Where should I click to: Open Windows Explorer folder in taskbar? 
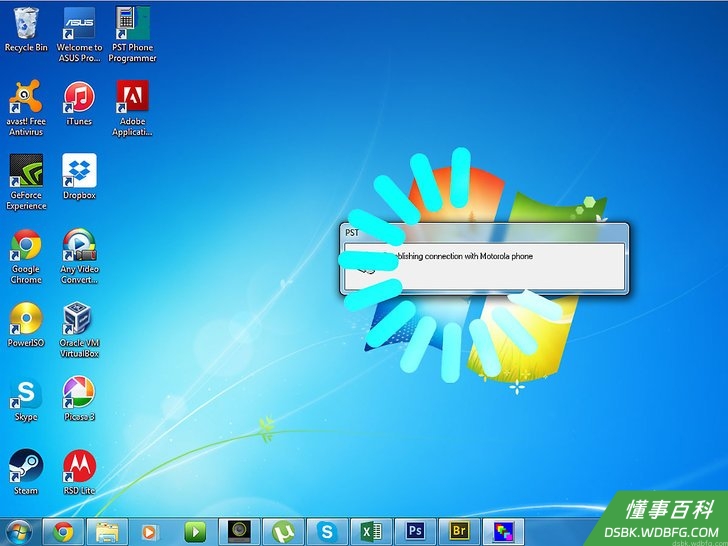click(107, 532)
